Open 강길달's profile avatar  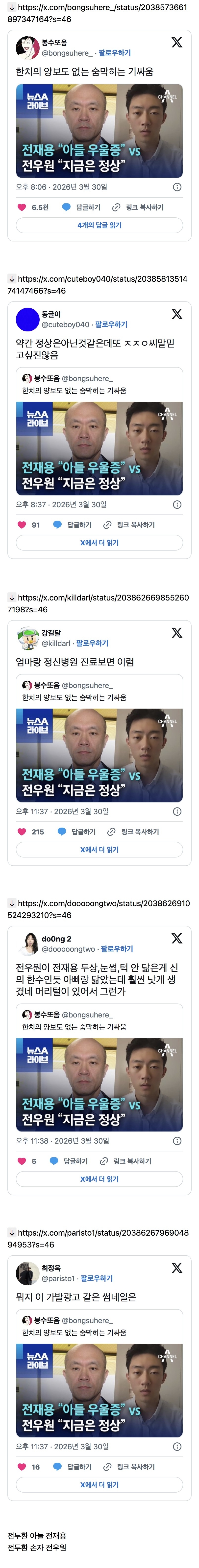27,638
